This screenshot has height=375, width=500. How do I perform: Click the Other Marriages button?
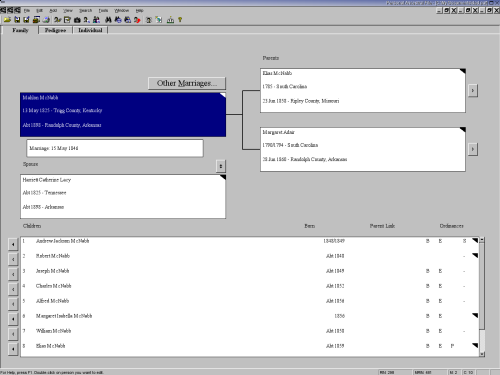click(187, 83)
